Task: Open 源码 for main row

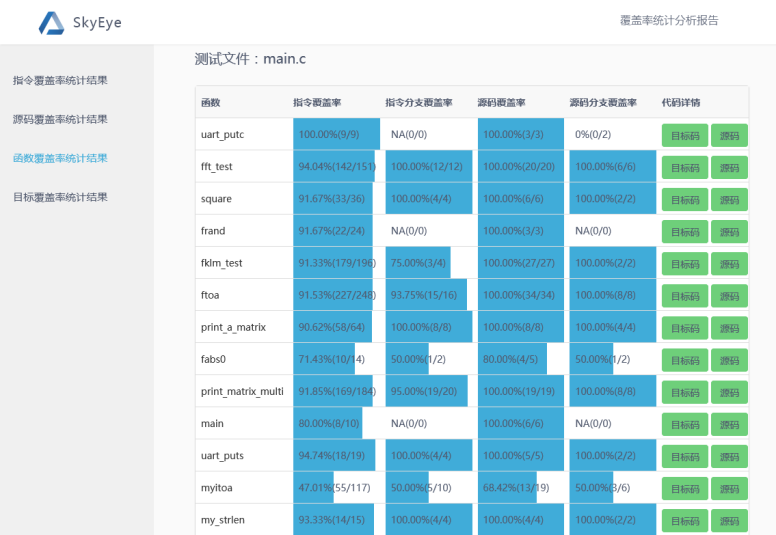Action: coord(729,425)
